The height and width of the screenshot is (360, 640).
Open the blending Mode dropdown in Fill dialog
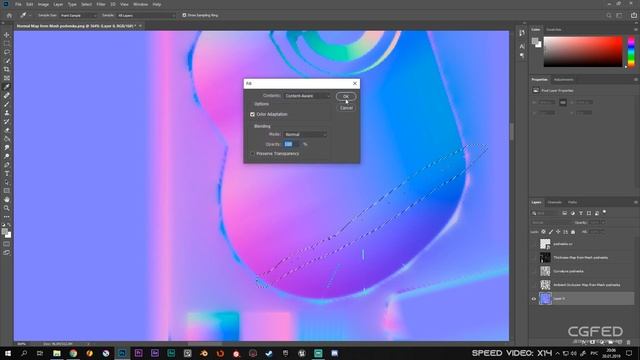click(x=305, y=134)
